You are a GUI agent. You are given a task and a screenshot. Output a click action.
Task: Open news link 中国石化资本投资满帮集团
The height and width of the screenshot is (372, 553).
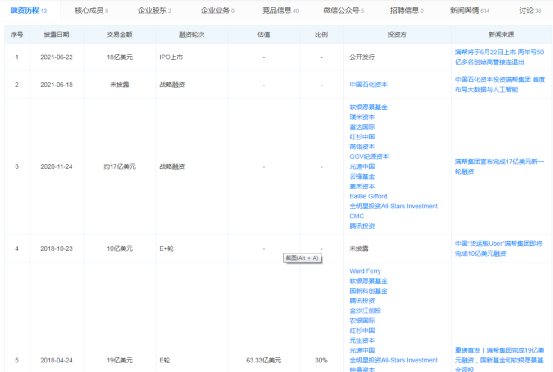(x=500, y=85)
